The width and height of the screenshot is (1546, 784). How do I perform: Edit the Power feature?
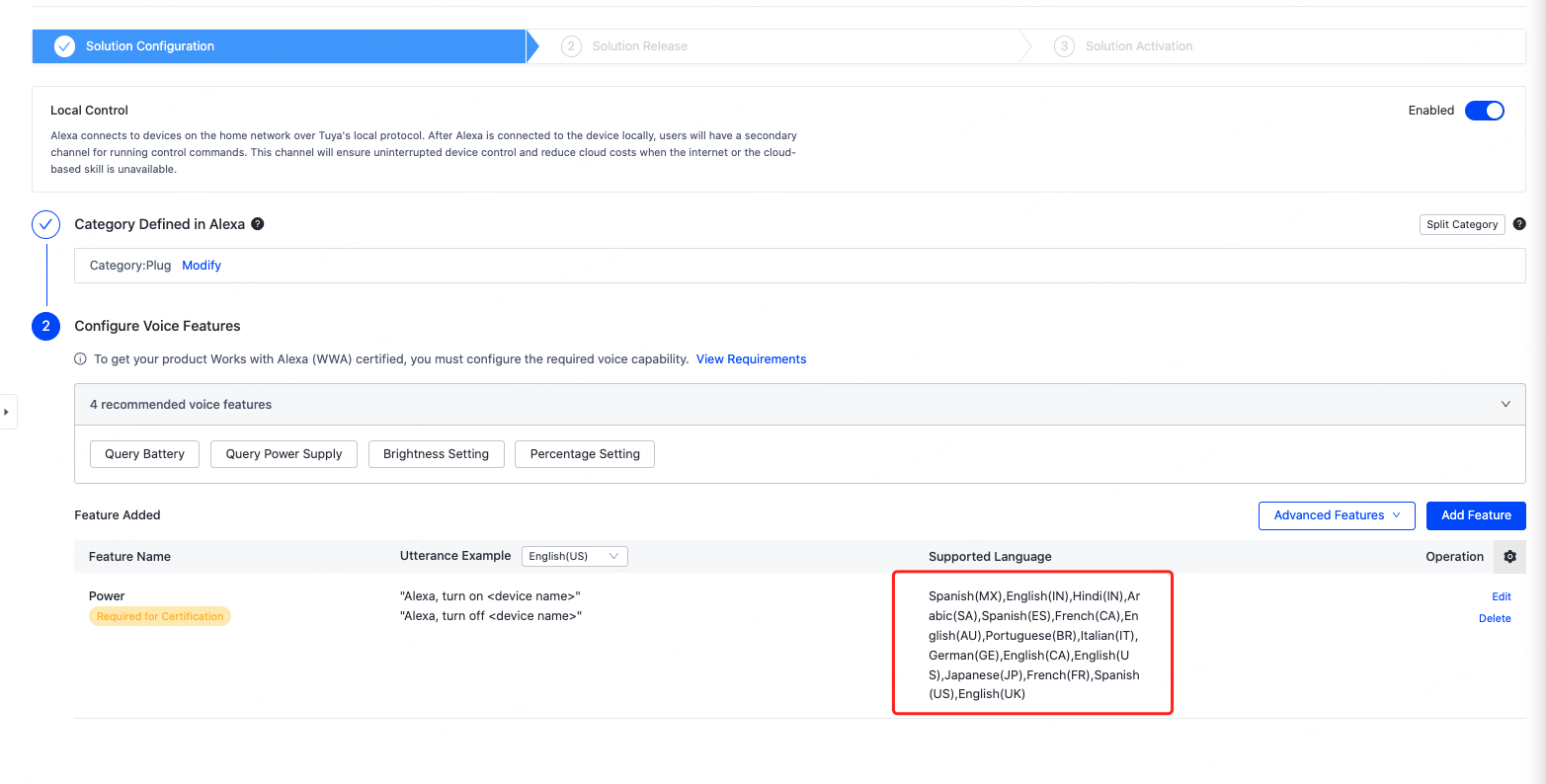(1502, 596)
